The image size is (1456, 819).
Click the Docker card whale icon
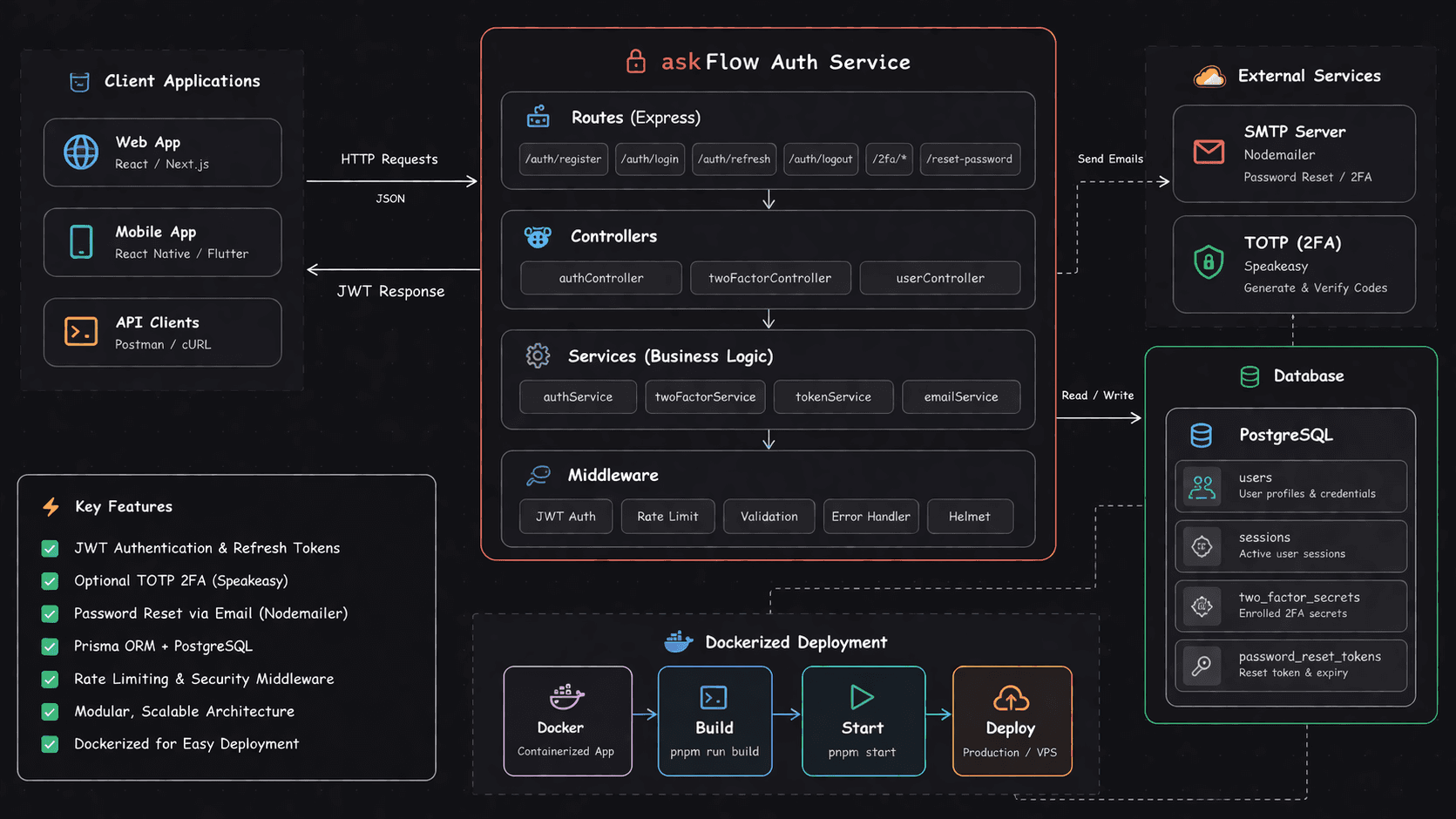[566, 696]
